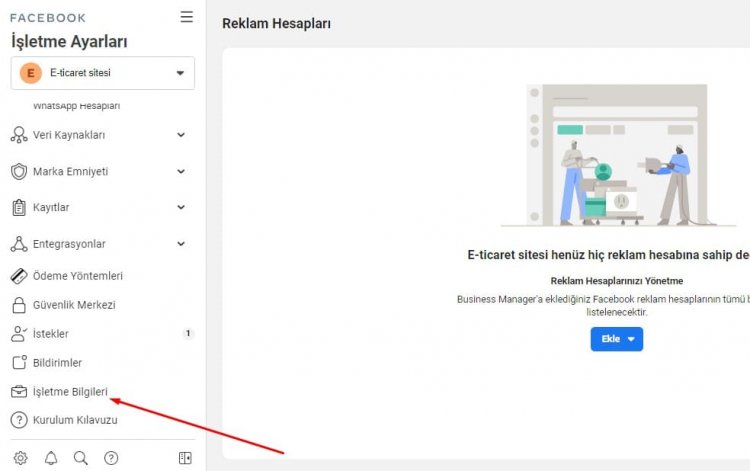Click the blue Ekle button
This screenshot has height=471, width=750.
tap(617, 339)
